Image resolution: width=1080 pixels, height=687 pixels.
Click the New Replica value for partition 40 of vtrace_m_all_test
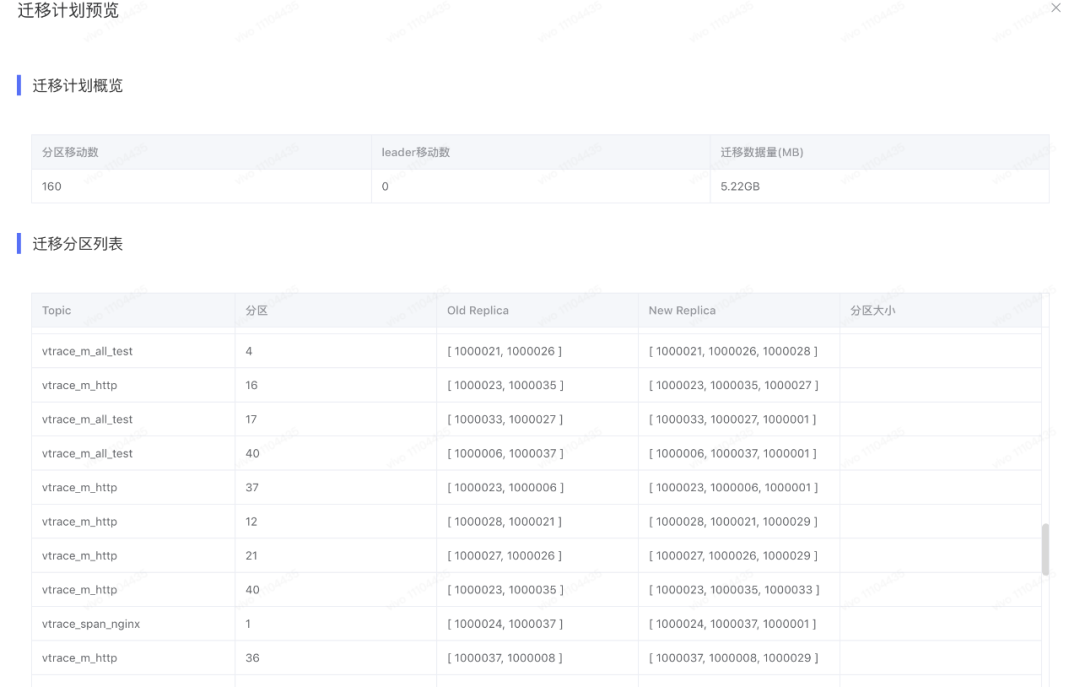tap(736, 453)
